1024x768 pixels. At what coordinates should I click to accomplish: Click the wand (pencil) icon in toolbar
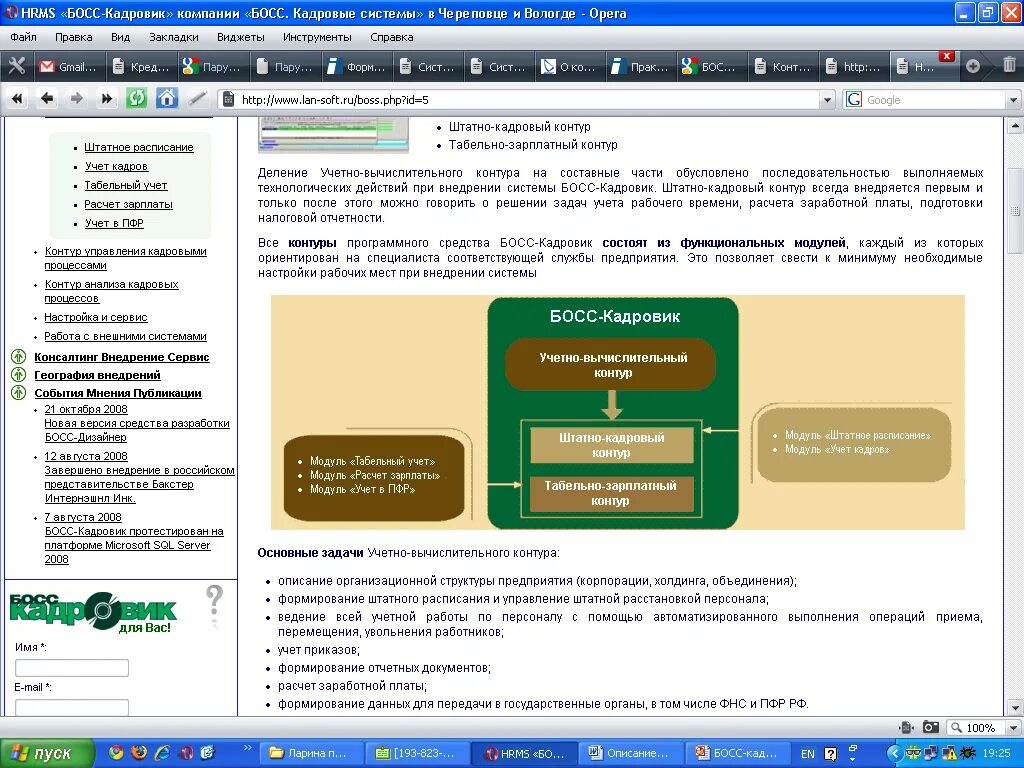coord(197,99)
